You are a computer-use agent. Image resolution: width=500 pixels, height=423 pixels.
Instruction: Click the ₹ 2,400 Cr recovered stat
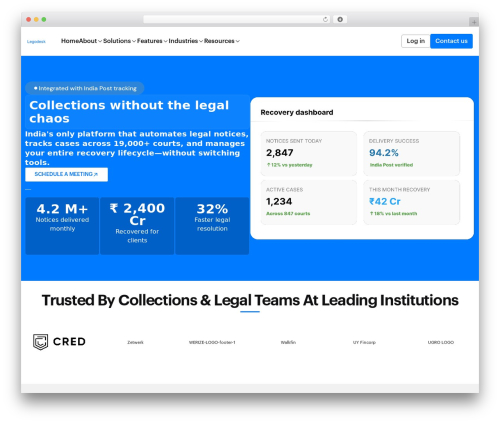pos(137,226)
